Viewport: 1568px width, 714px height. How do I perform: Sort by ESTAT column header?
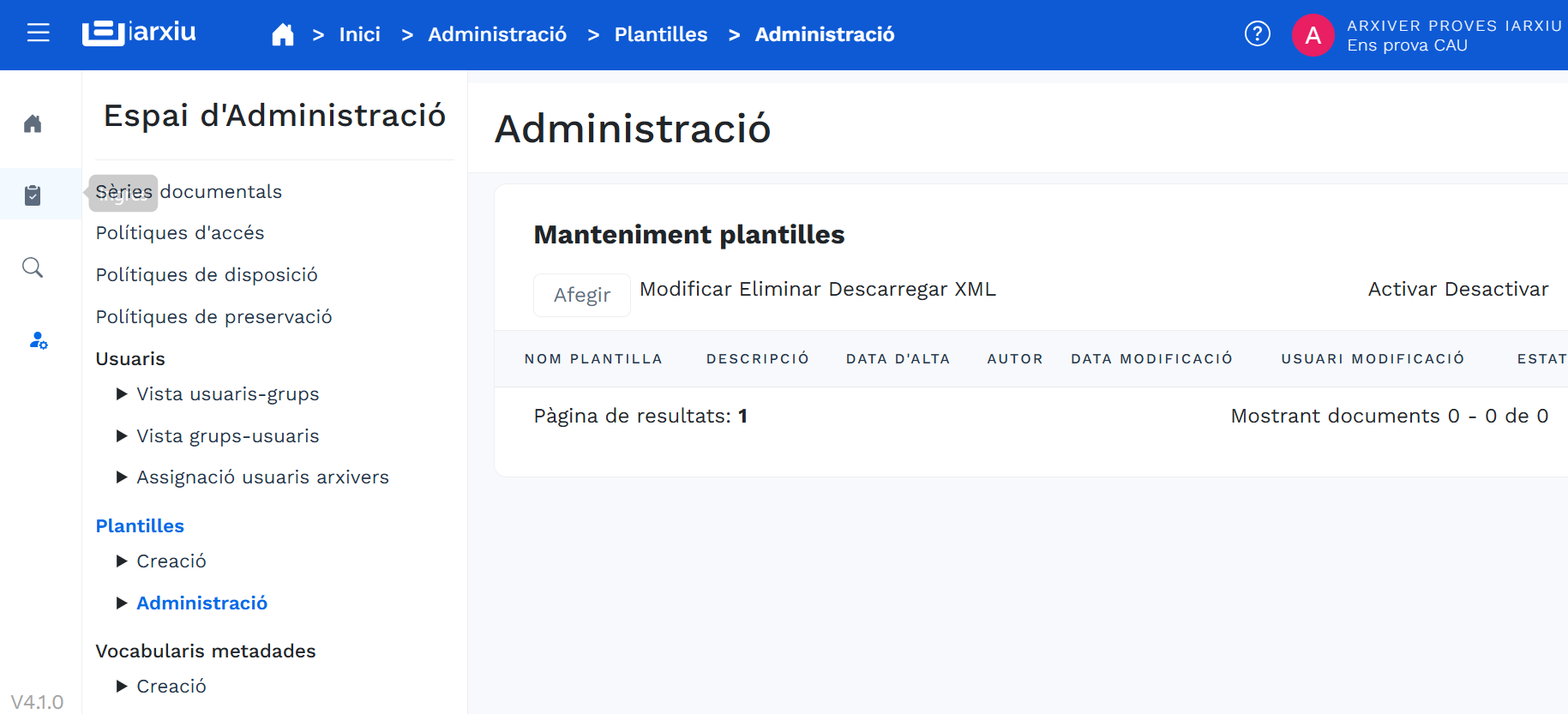1541,359
